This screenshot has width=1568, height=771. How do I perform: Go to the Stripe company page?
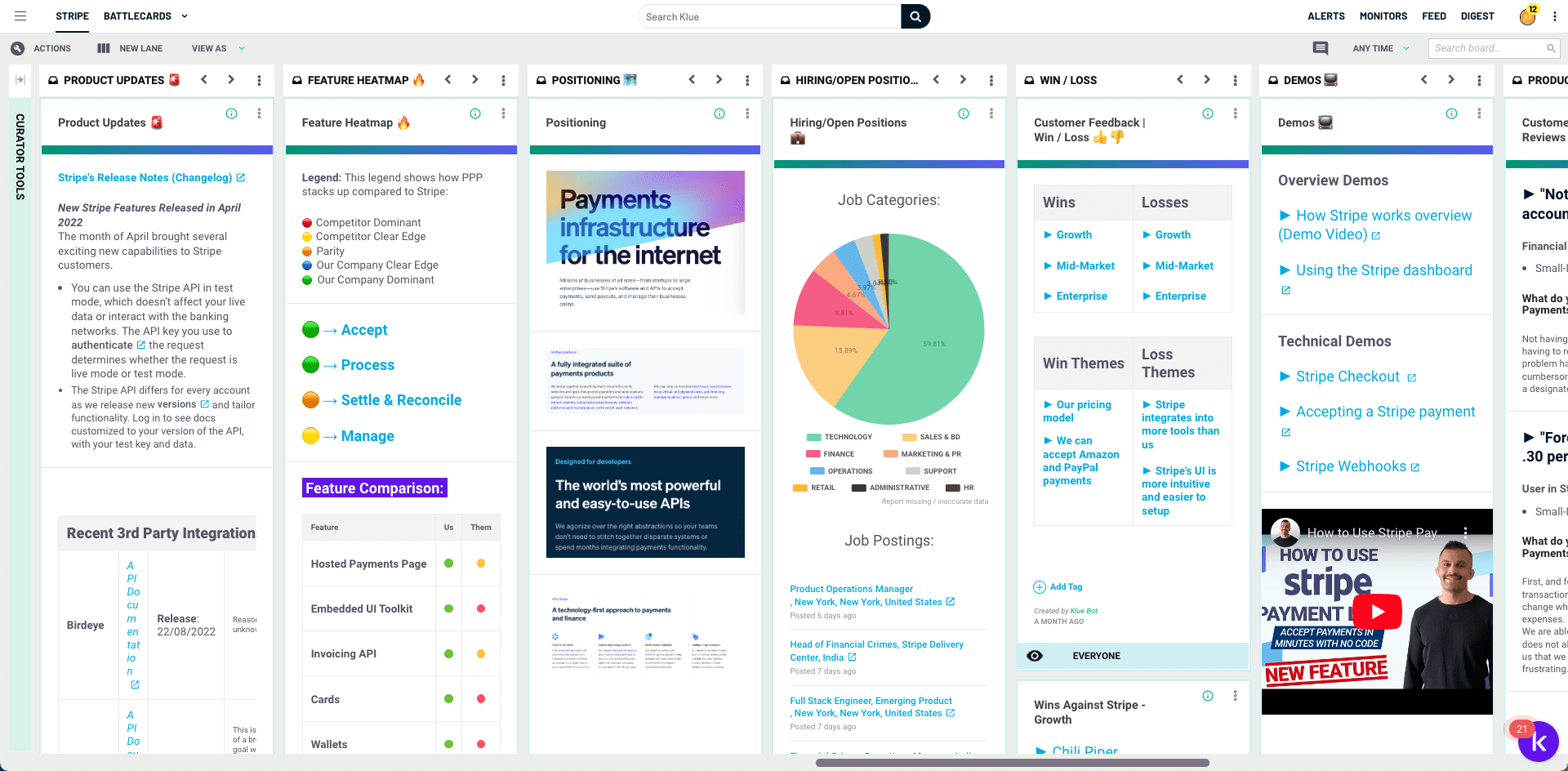(73, 16)
